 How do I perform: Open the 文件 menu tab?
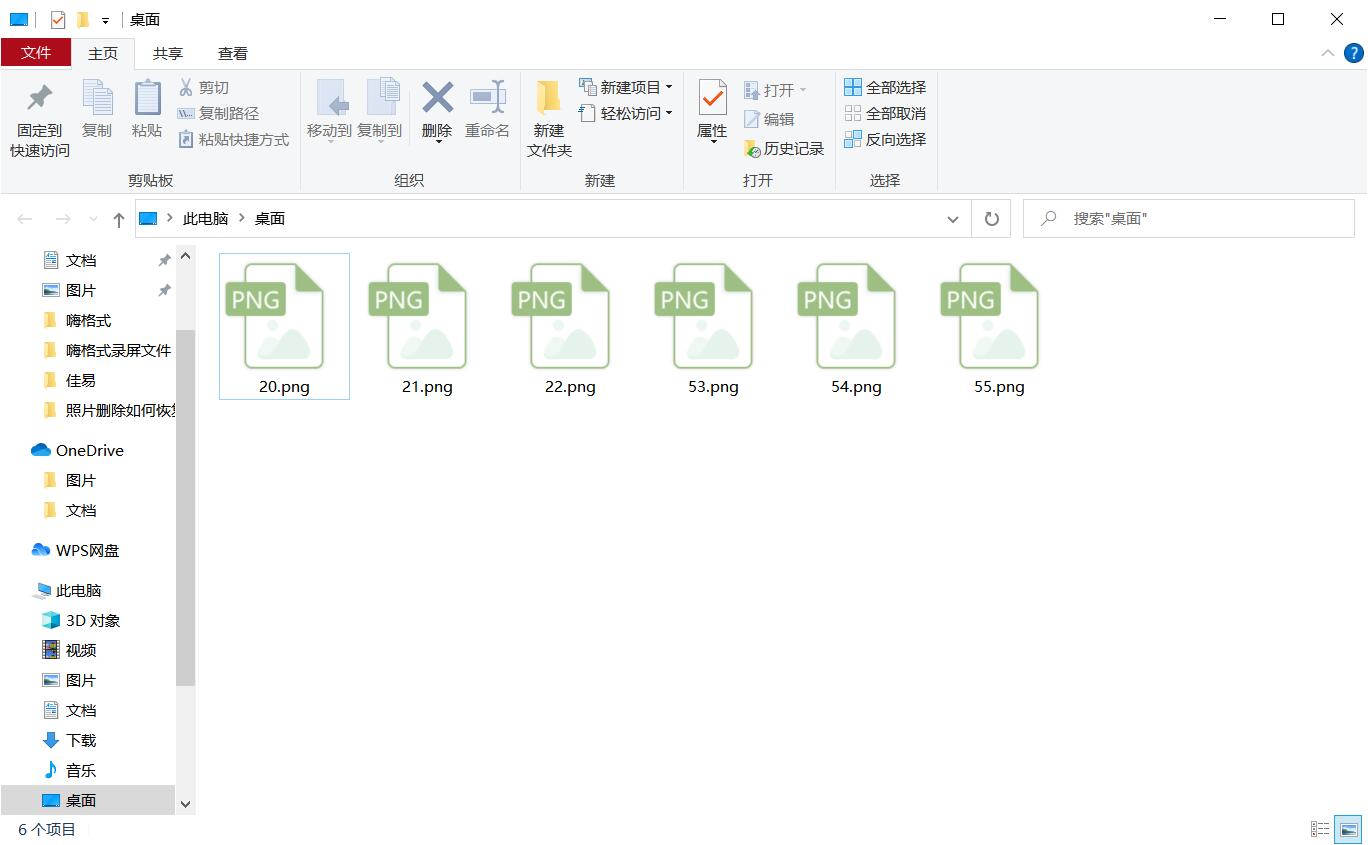coord(36,53)
